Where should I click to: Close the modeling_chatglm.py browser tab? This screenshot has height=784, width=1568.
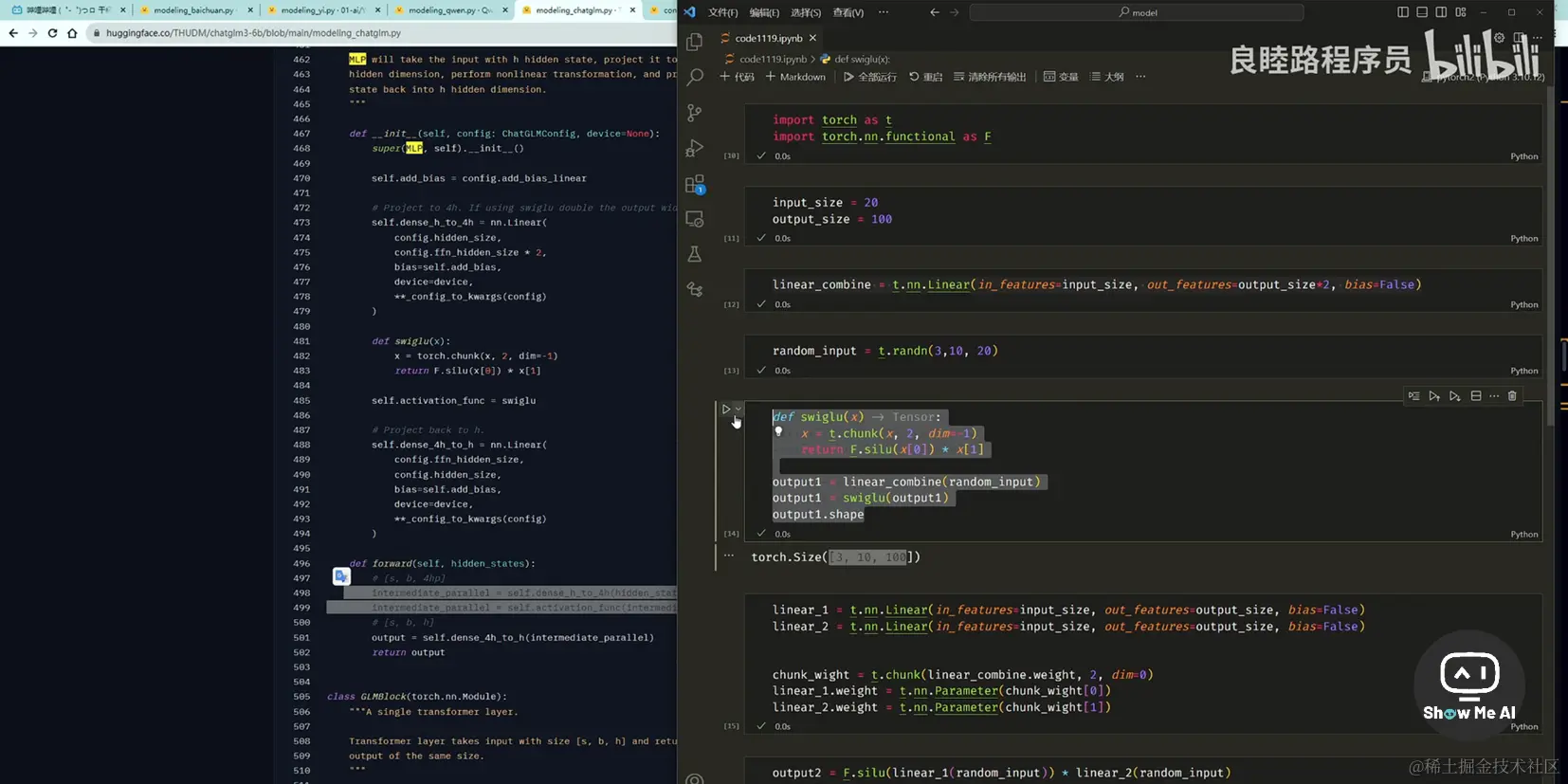click(630, 10)
